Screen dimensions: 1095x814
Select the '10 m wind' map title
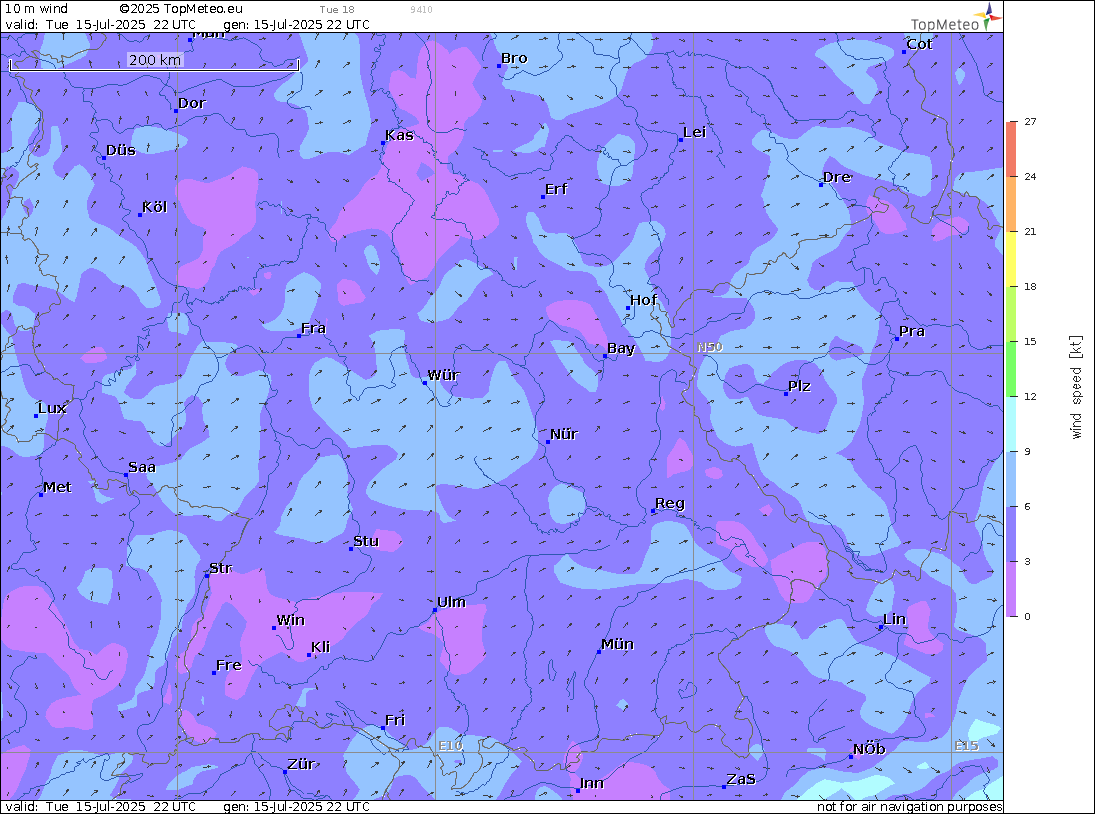pyautogui.click(x=36, y=9)
